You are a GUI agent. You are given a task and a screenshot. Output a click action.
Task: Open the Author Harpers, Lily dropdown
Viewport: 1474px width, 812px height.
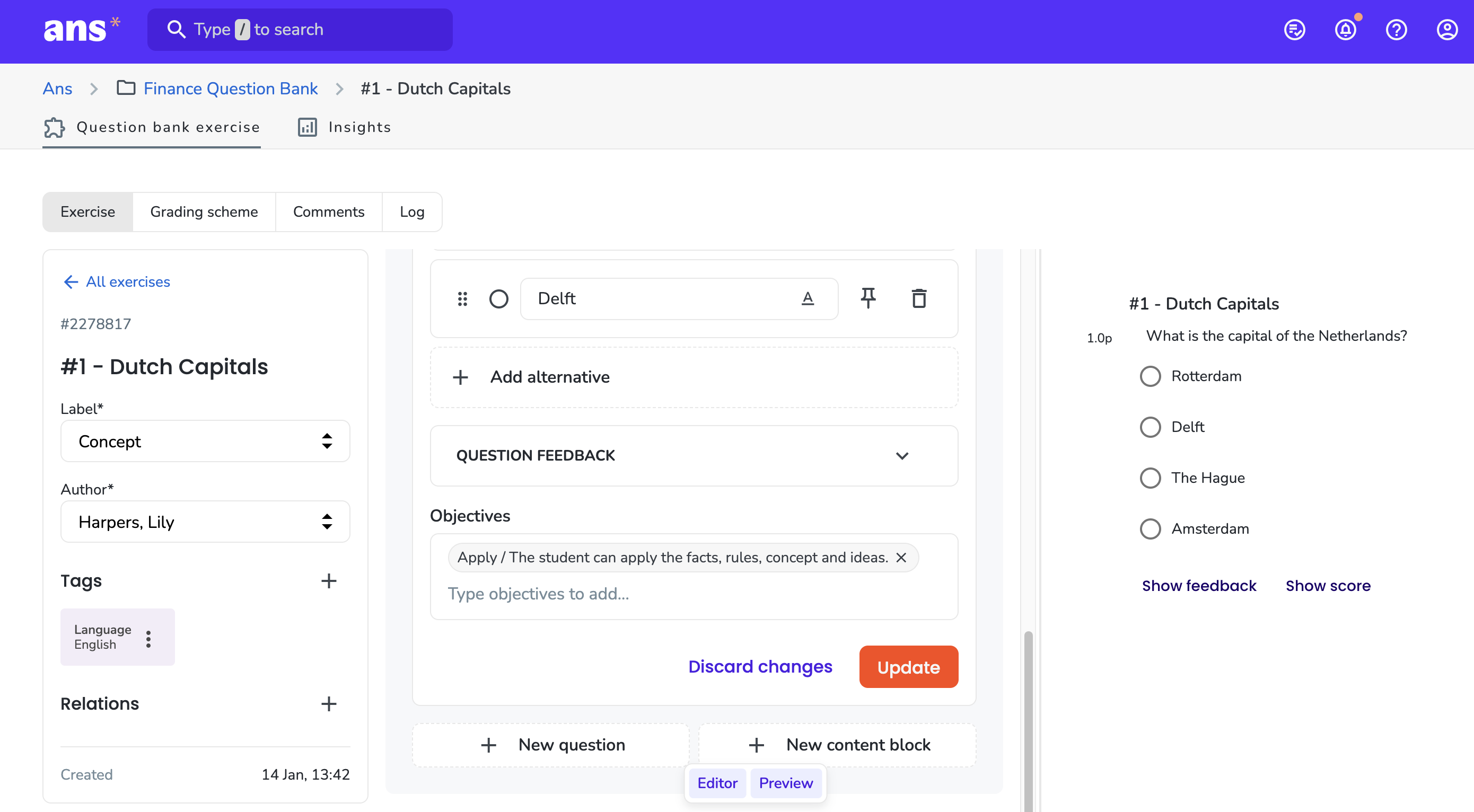[x=205, y=522]
